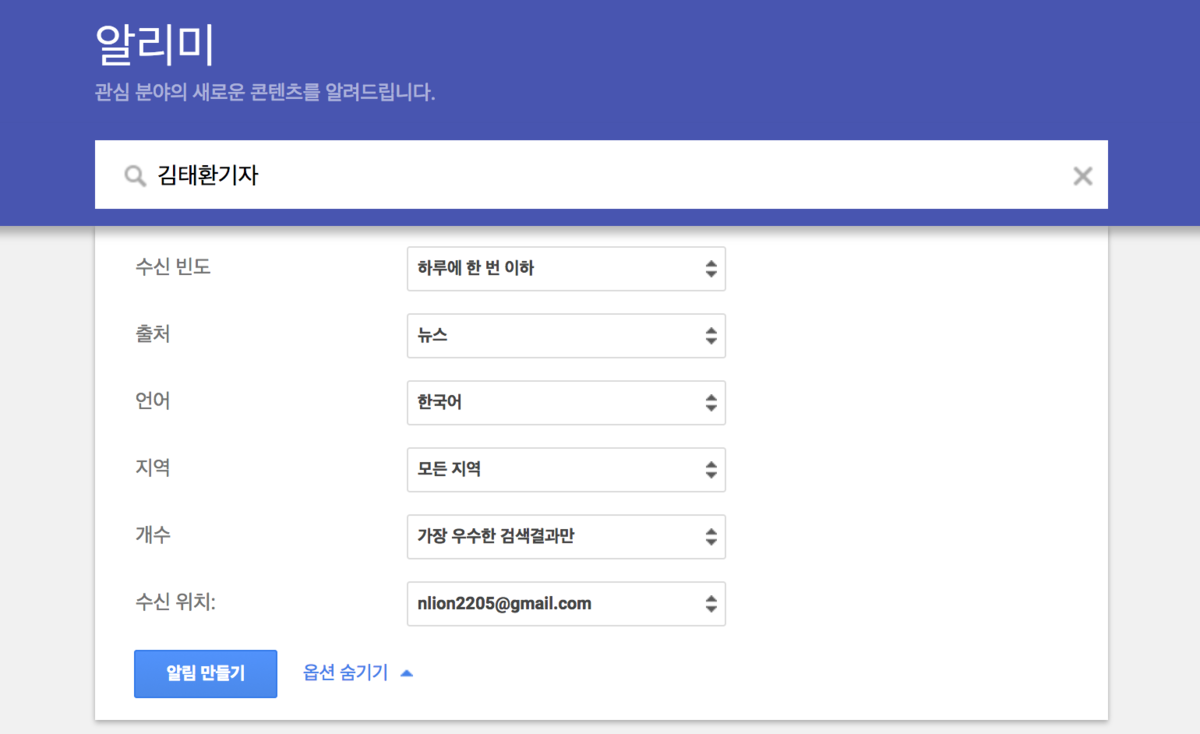This screenshot has width=1200, height=734.
Task: Click the up-down arrows on the 수신 빈도 selector
Action: click(710, 268)
